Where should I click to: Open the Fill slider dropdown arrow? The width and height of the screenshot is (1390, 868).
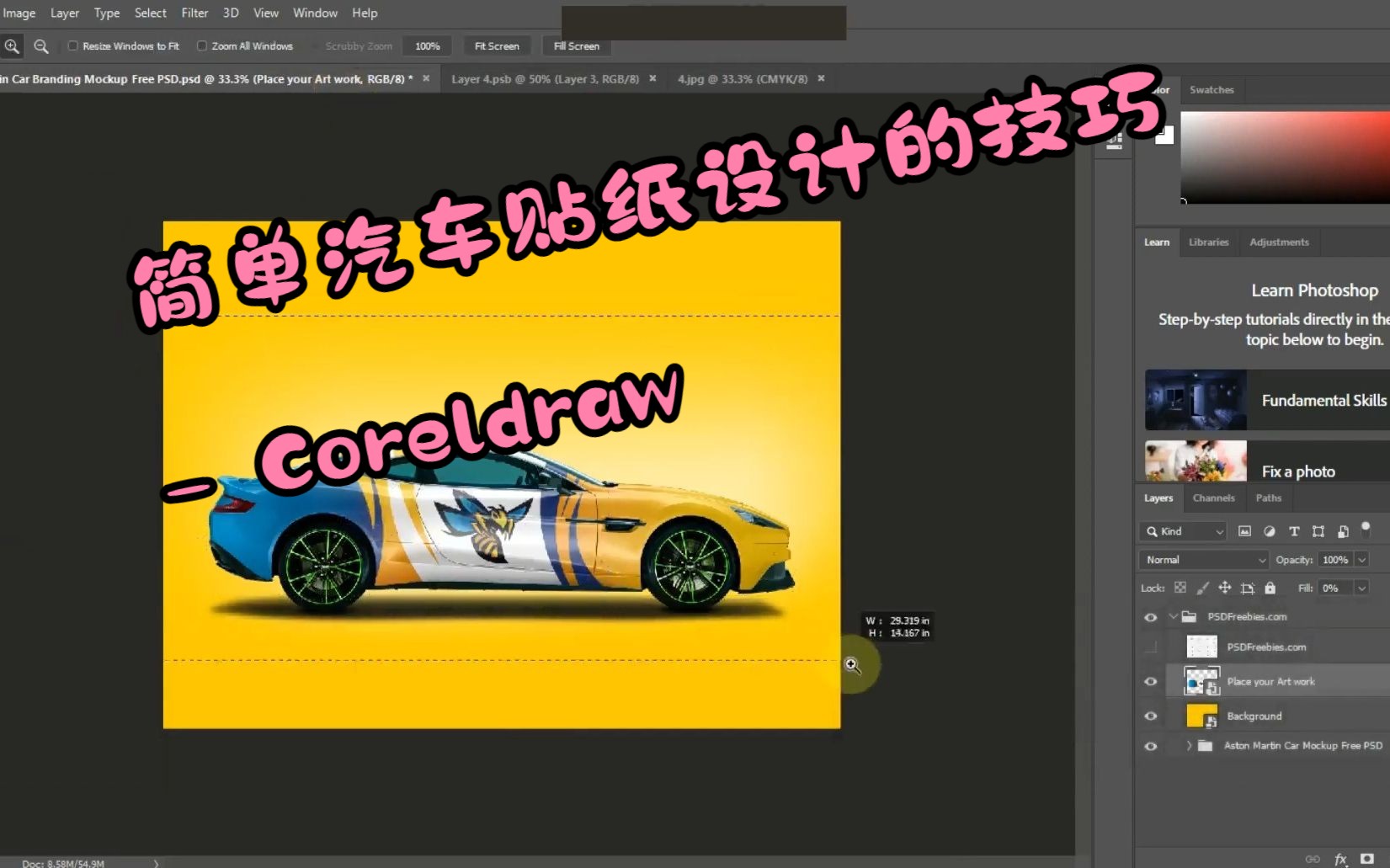1361,588
